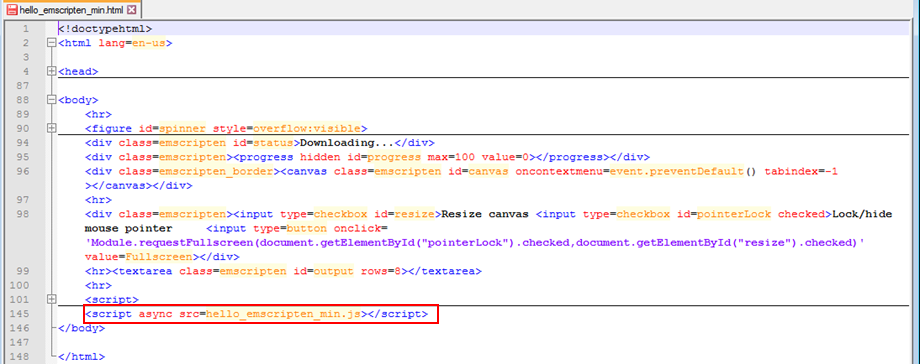Collapse the html tag fold on line 2
Screen dimensions: 920x364
click(x=52, y=43)
